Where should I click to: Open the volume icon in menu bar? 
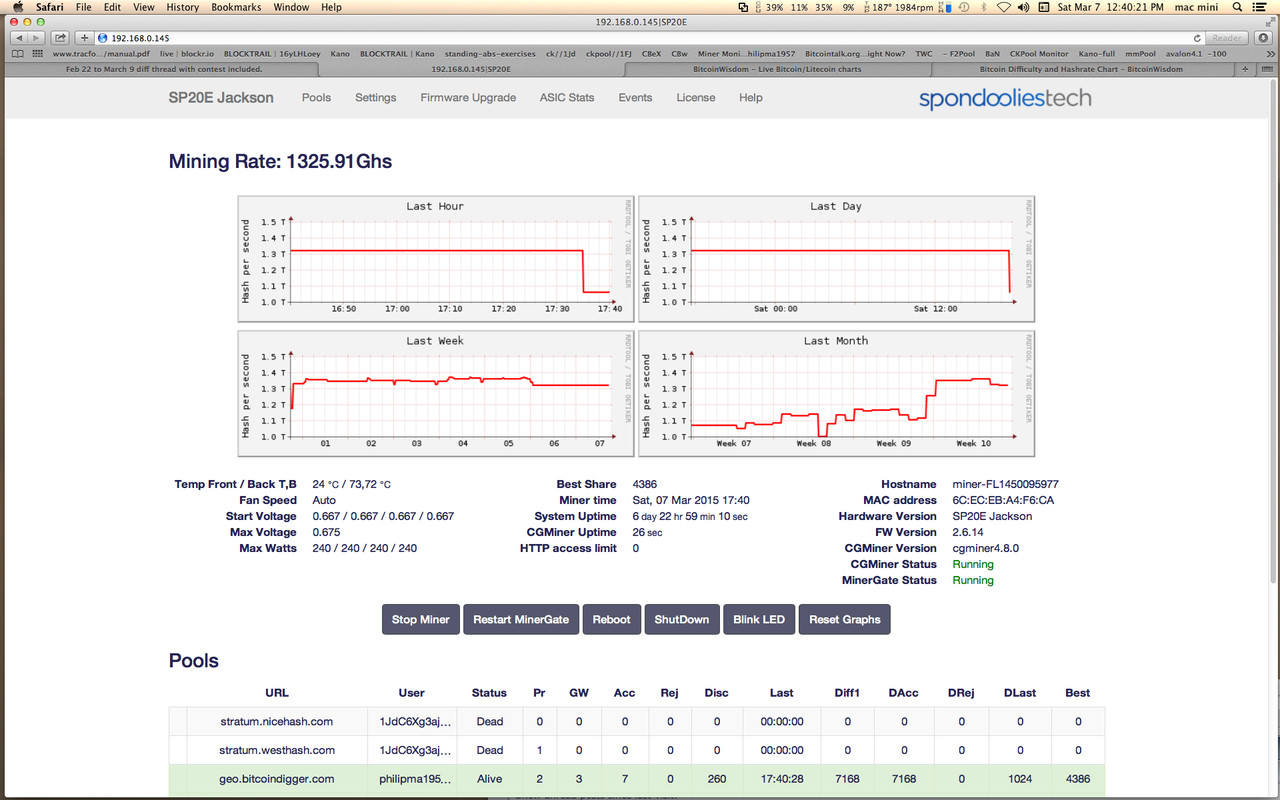click(1023, 7)
